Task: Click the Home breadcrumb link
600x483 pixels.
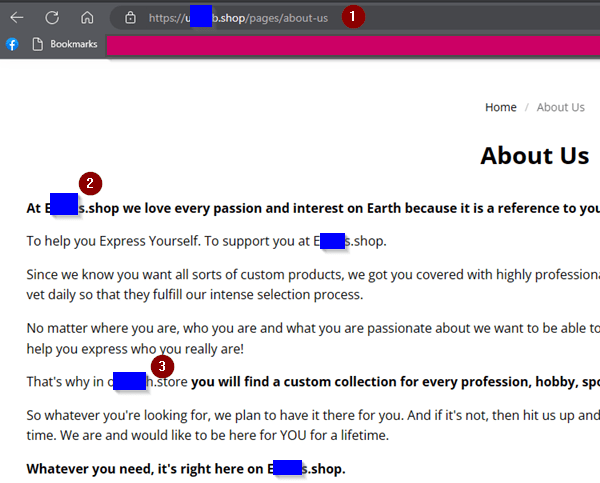Action: pyautogui.click(x=500, y=107)
